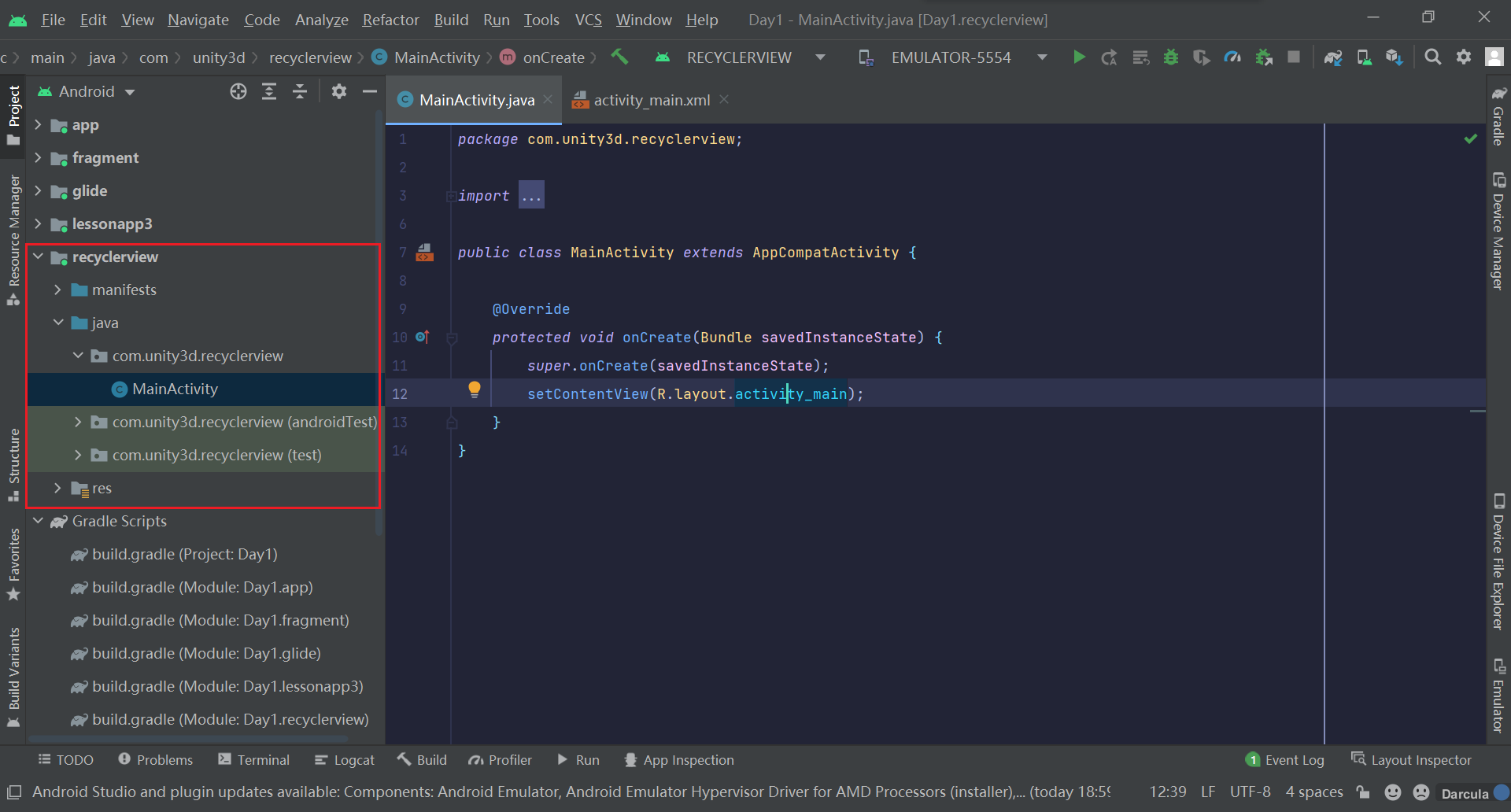Click the Make Project hammer icon
Image resolution: width=1511 pixels, height=812 pixels.
[620, 57]
